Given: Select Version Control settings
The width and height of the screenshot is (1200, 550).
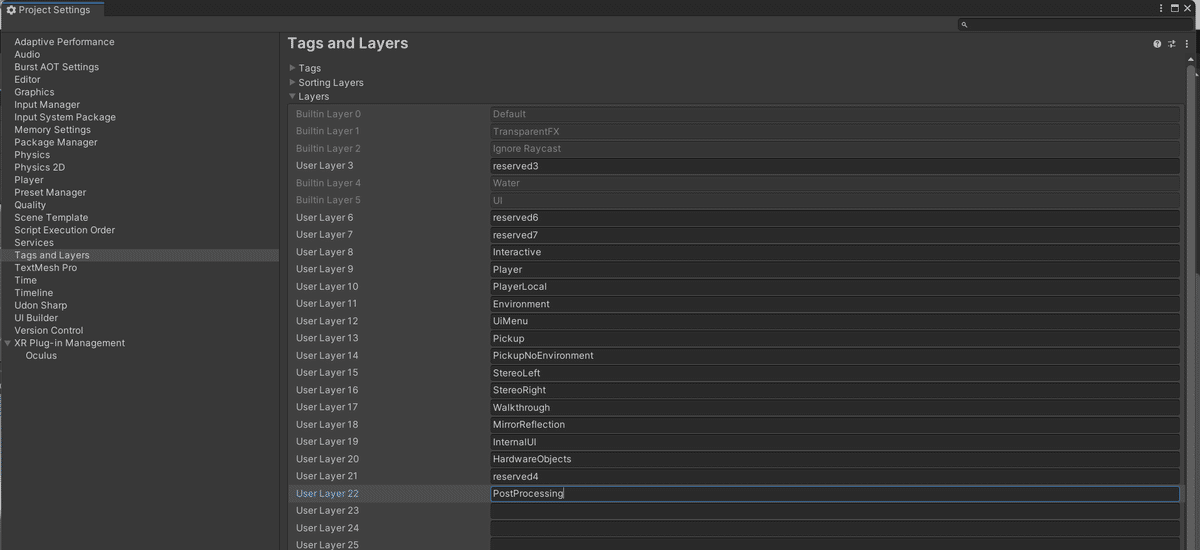Looking at the screenshot, I should tap(49, 330).
